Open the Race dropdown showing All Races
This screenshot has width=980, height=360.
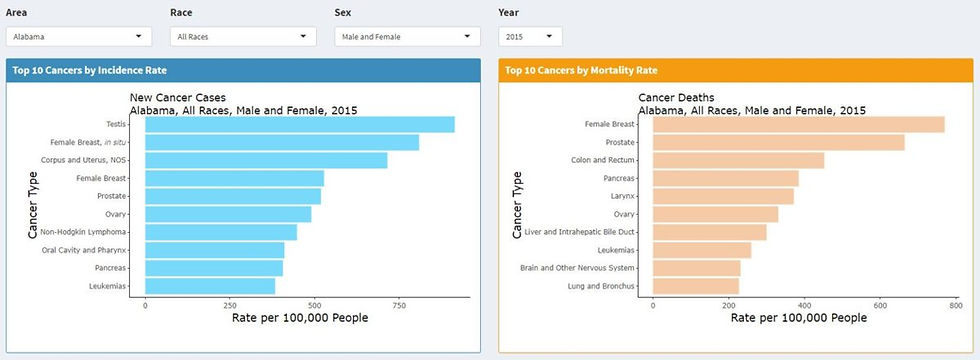(243, 36)
